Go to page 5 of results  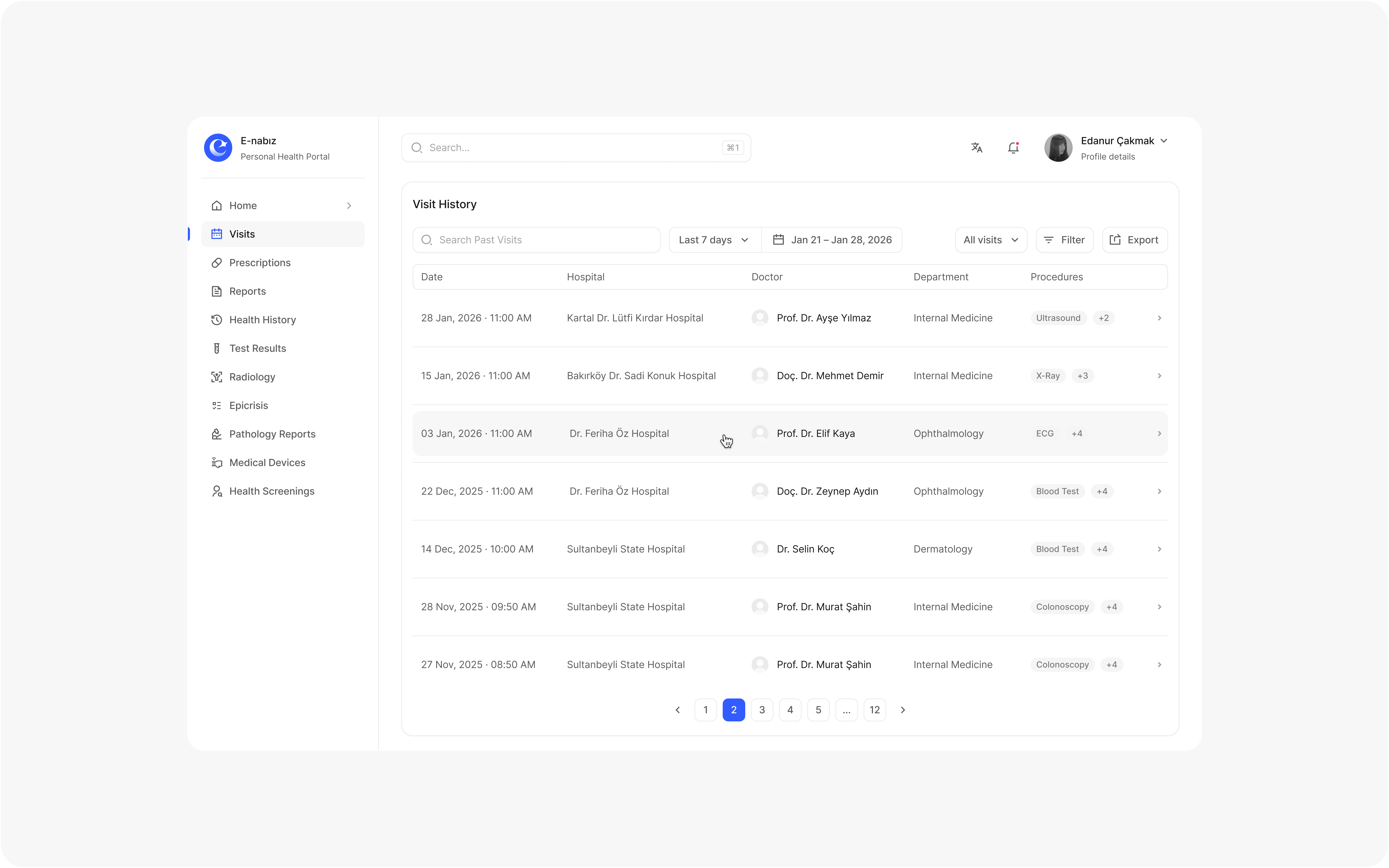(x=819, y=710)
